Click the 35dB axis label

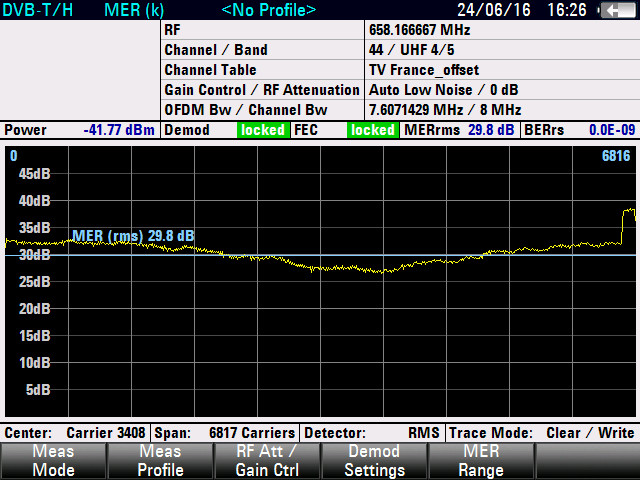tap(34, 228)
